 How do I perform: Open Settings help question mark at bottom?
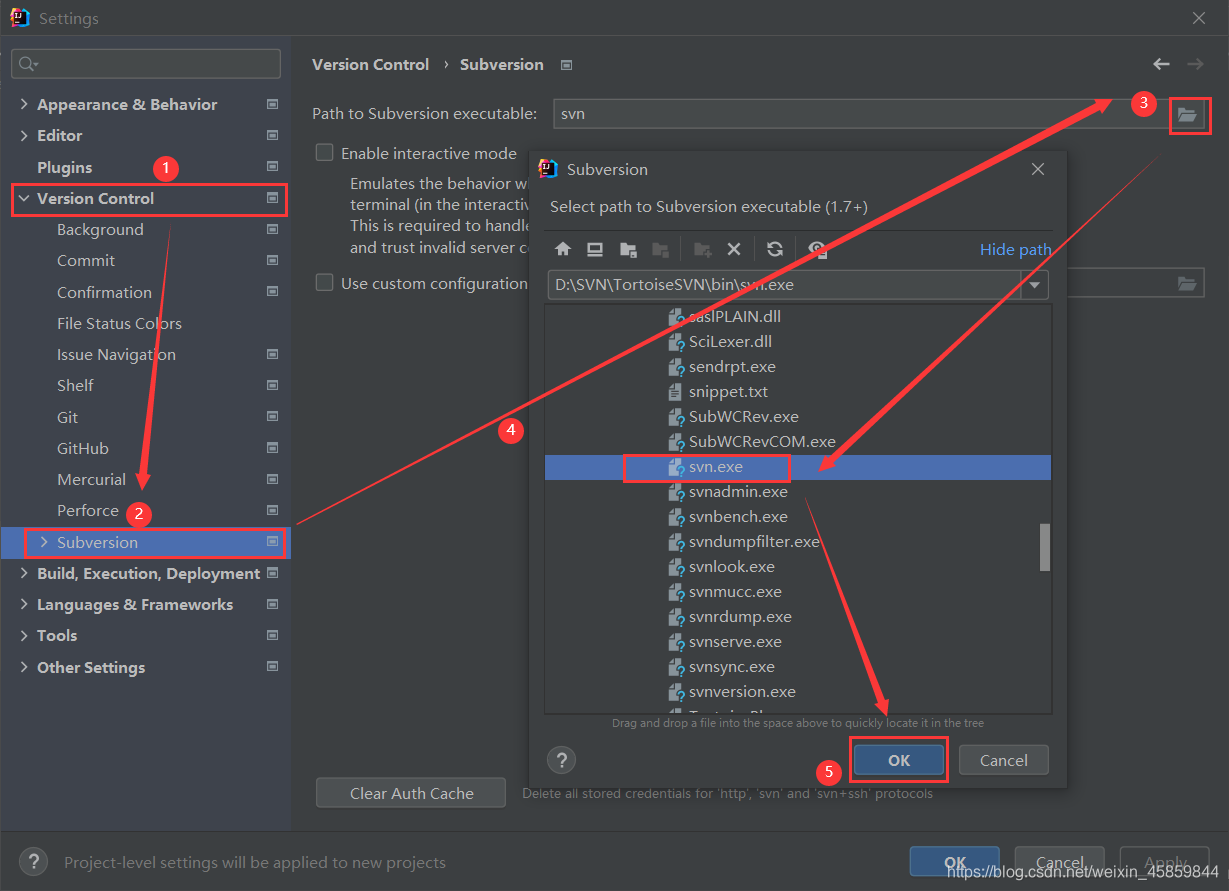[34, 862]
